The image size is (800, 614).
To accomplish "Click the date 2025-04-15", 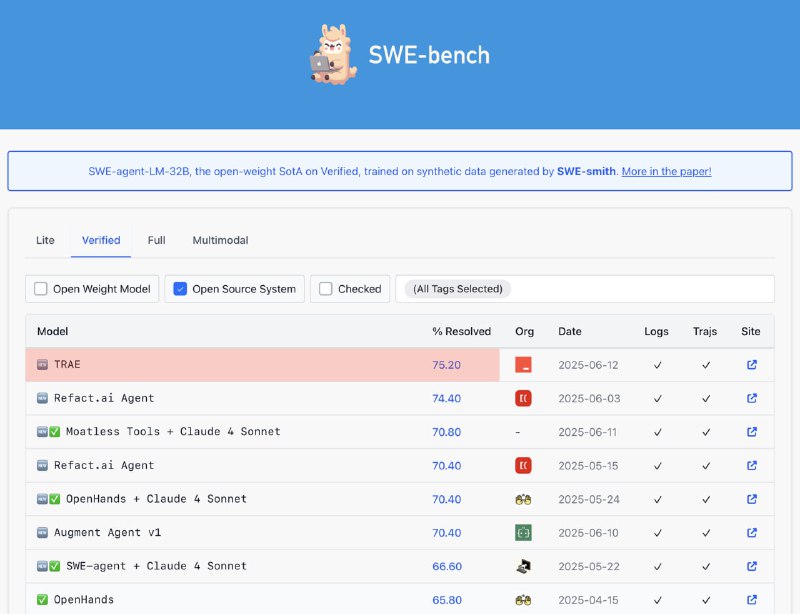I will (x=588, y=600).
